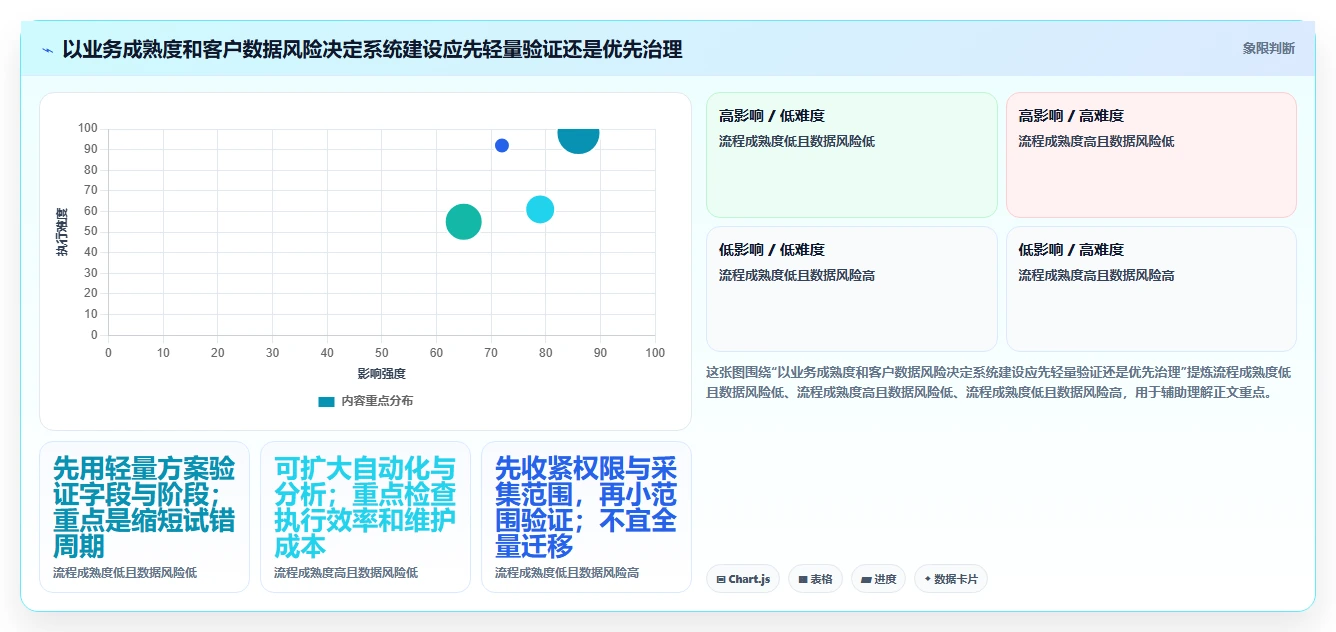Click the 表格 tag
Image resolution: width=1336 pixels, height=632 pixels.
point(815,579)
